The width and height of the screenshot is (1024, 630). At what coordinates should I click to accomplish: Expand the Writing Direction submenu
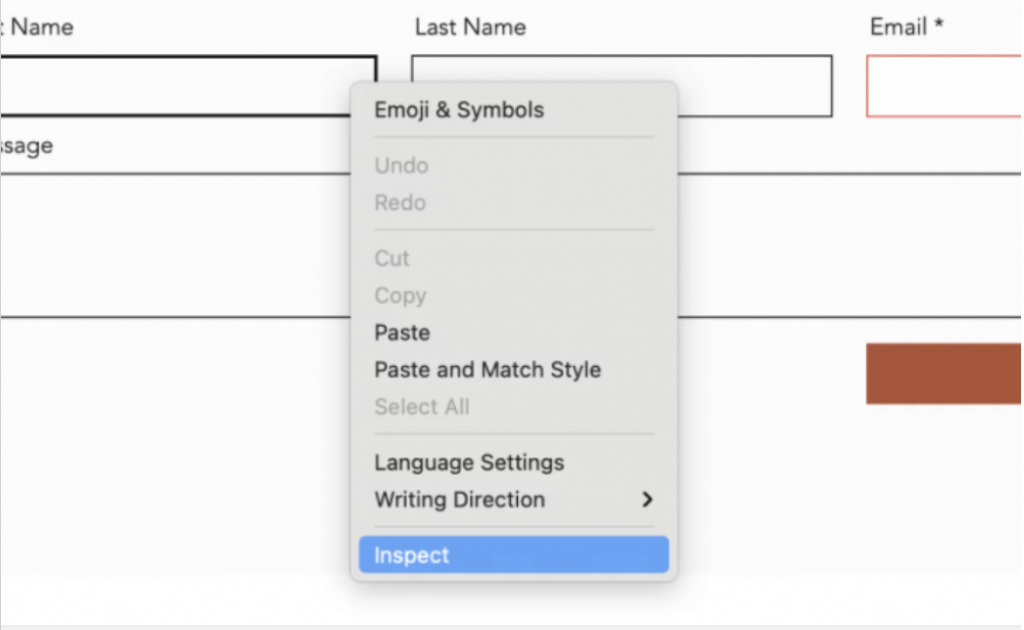coord(459,500)
